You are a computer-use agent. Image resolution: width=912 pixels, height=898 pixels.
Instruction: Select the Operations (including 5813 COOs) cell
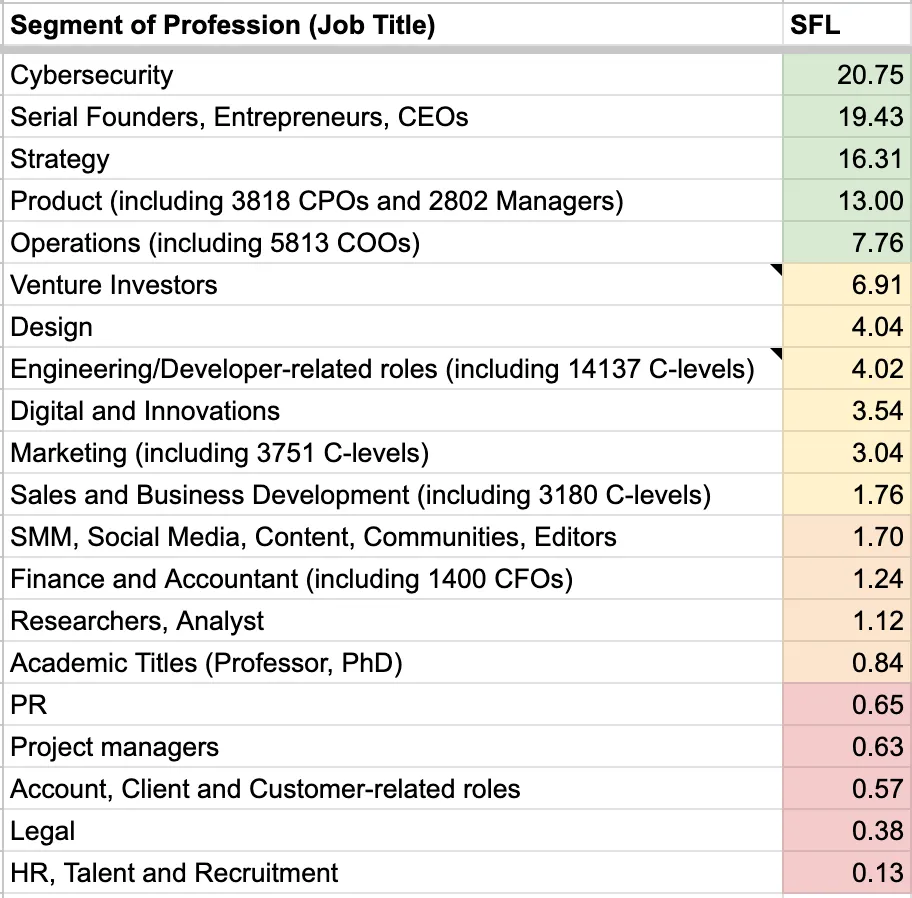(393, 243)
